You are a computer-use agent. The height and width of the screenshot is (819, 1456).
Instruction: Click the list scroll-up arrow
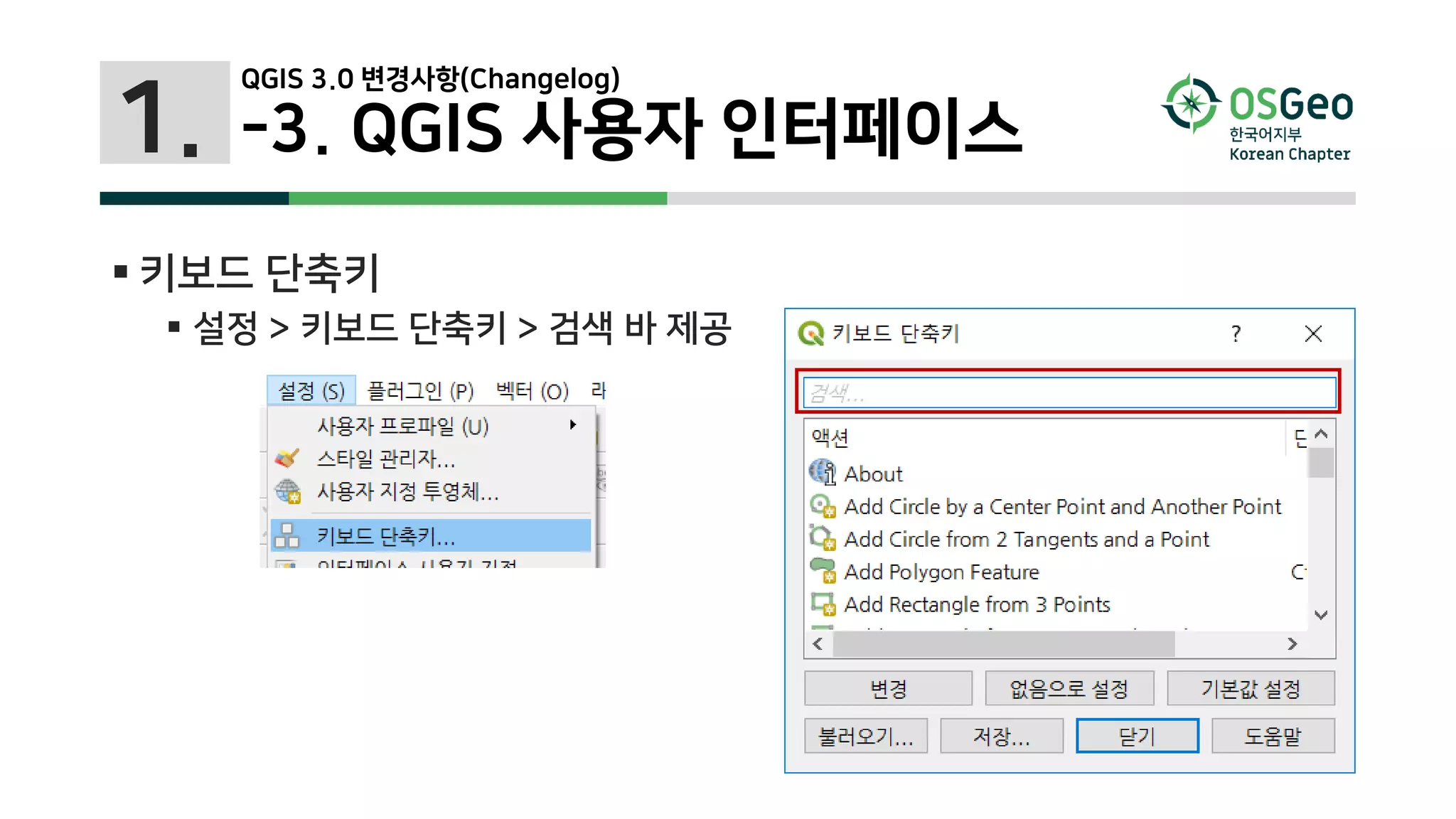(x=1322, y=434)
